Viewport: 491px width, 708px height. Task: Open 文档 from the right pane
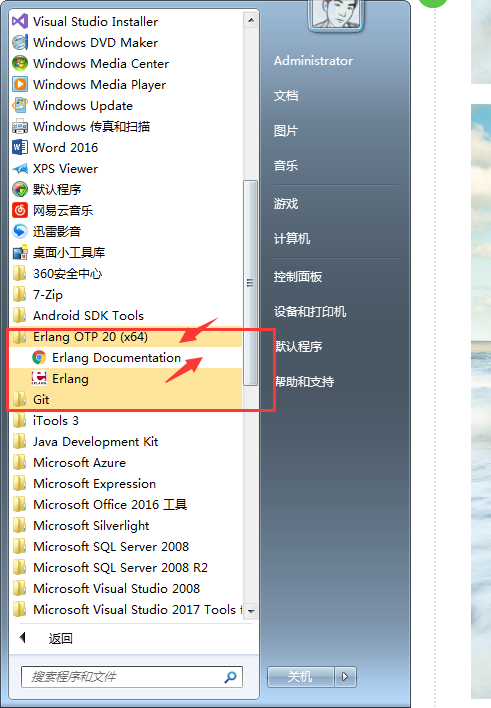[x=286, y=96]
